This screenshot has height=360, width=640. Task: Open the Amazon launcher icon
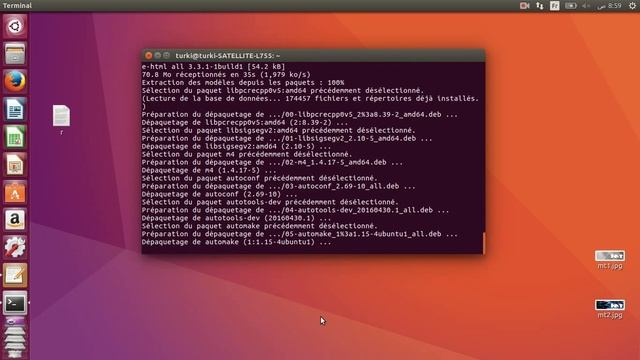(15, 220)
